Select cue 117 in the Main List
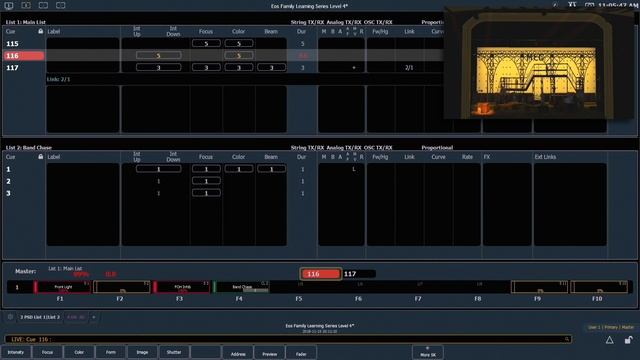Image resolution: width=640 pixels, height=360 pixels. tap(12, 68)
